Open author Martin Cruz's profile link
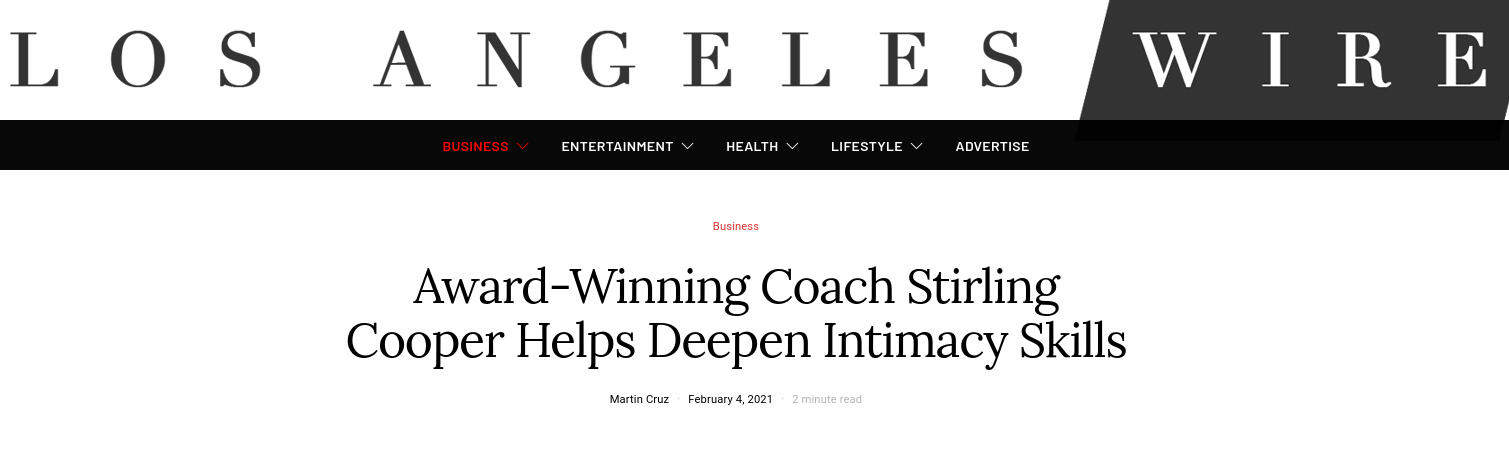Image resolution: width=1509 pixels, height=453 pixels. tap(639, 400)
